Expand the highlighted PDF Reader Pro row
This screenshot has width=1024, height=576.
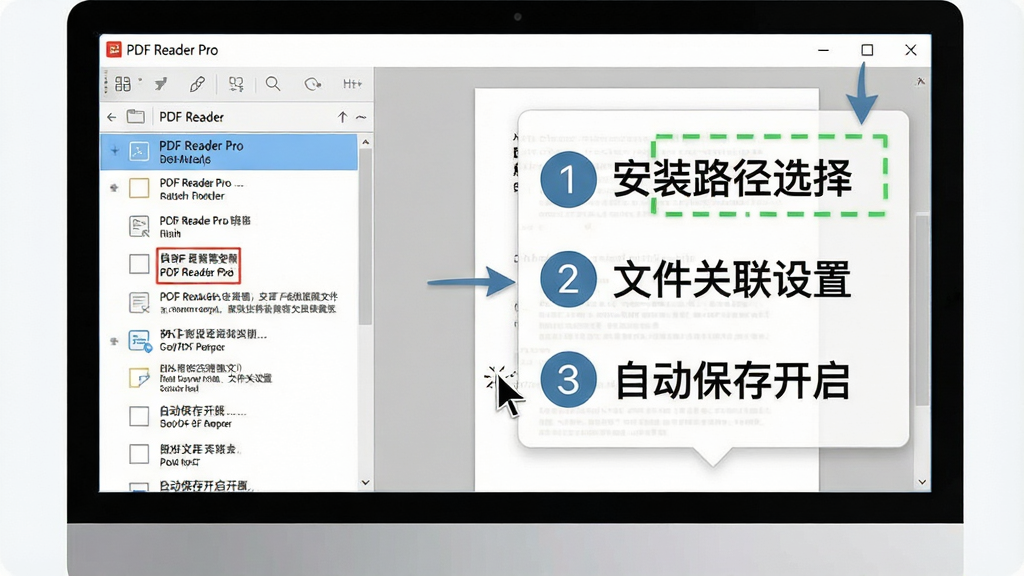coord(114,151)
